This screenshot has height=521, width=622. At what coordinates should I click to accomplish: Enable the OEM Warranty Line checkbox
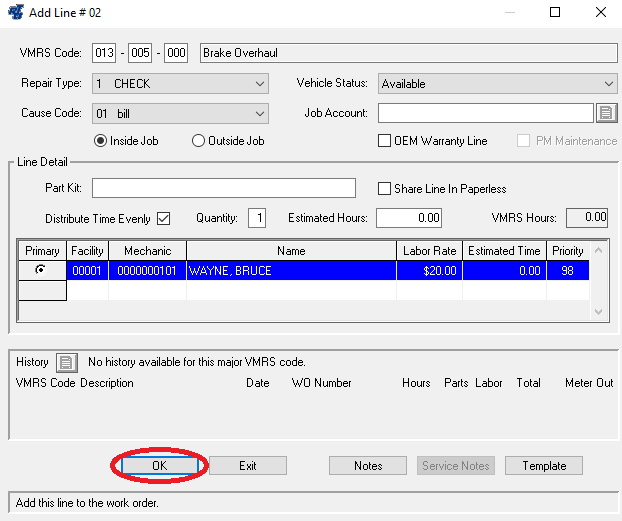point(385,141)
